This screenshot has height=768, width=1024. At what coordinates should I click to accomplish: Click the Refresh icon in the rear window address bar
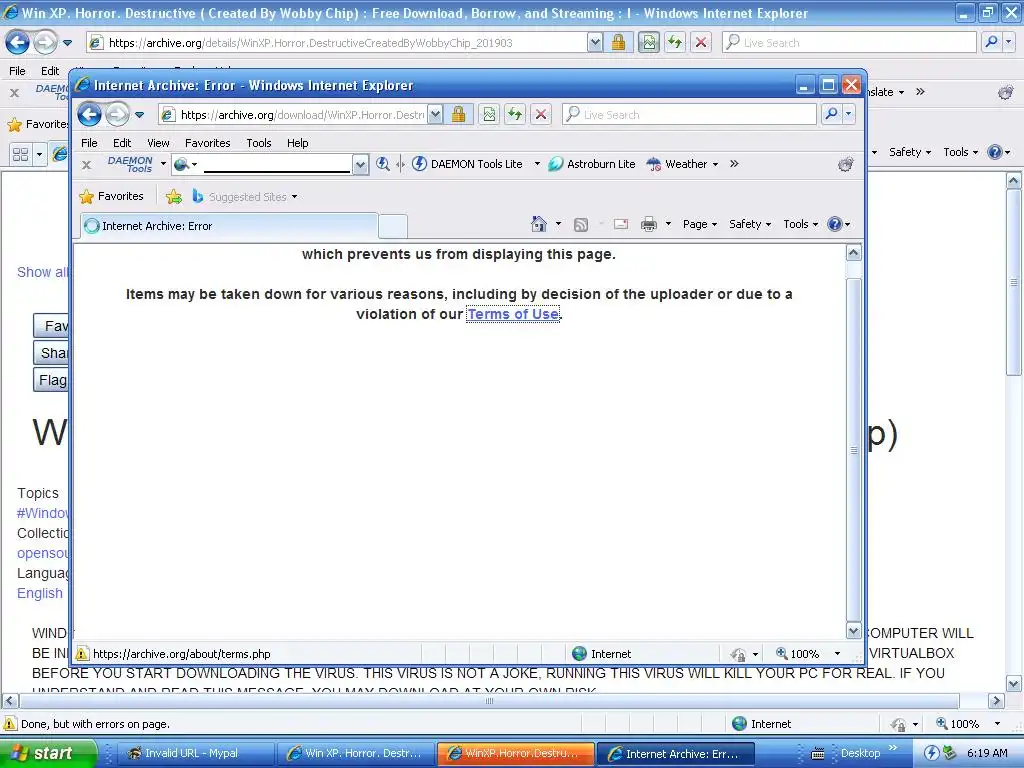click(x=675, y=42)
